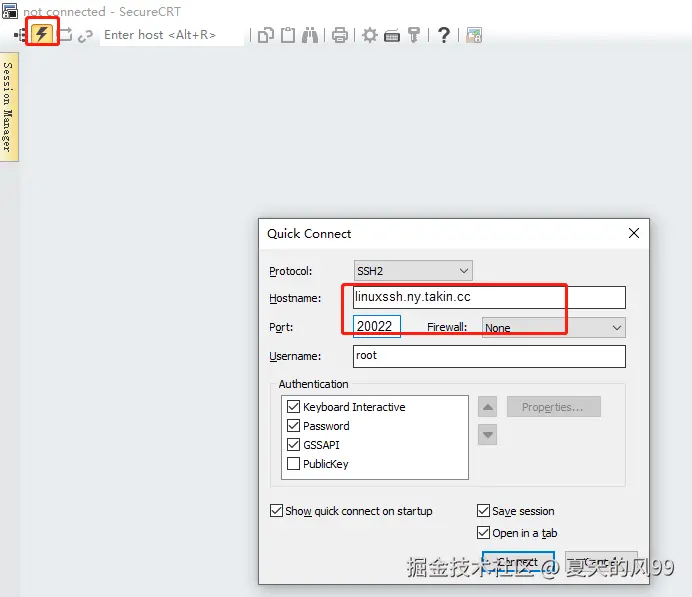Screen dimensions: 692x597
Task: Open Quick Connect lightning bolt icon
Action: coord(42,34)
